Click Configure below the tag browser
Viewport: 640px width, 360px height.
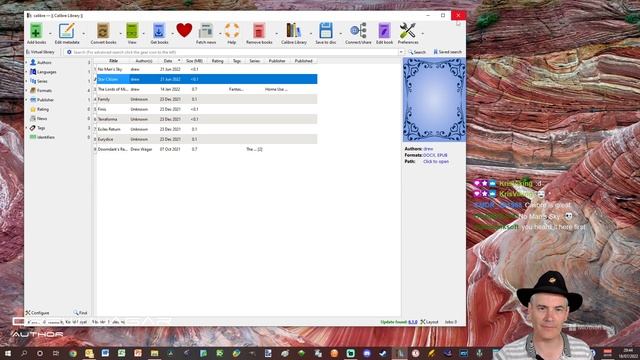[37, 313]
